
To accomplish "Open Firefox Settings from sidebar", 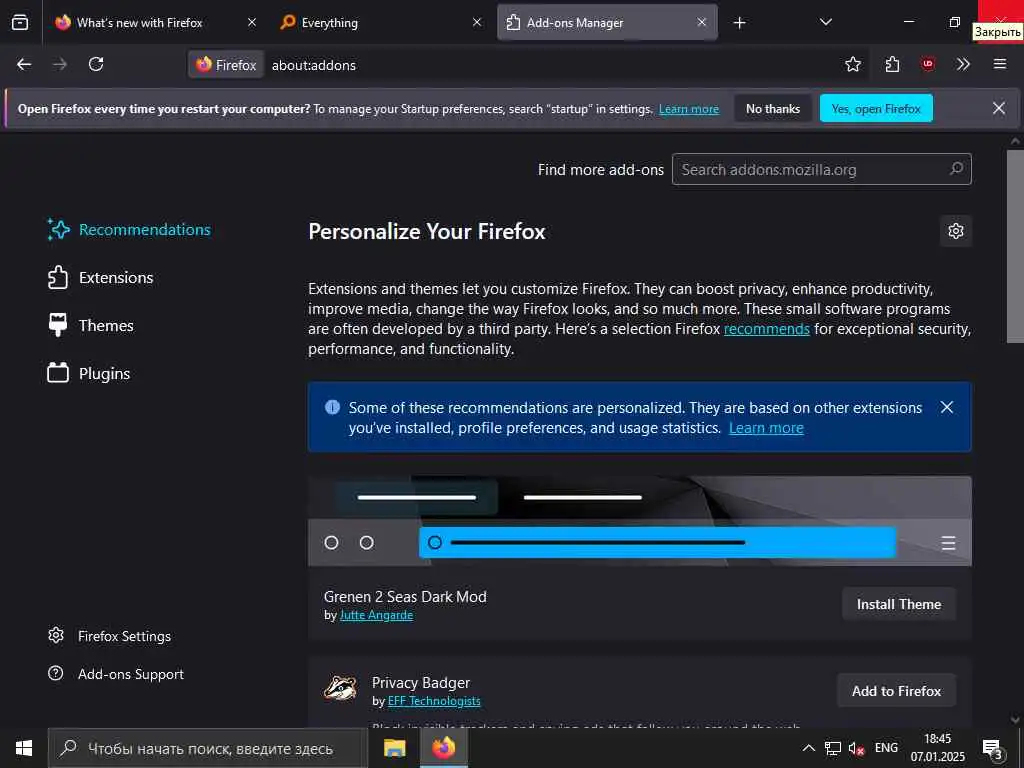I will (x=110, y=636).
